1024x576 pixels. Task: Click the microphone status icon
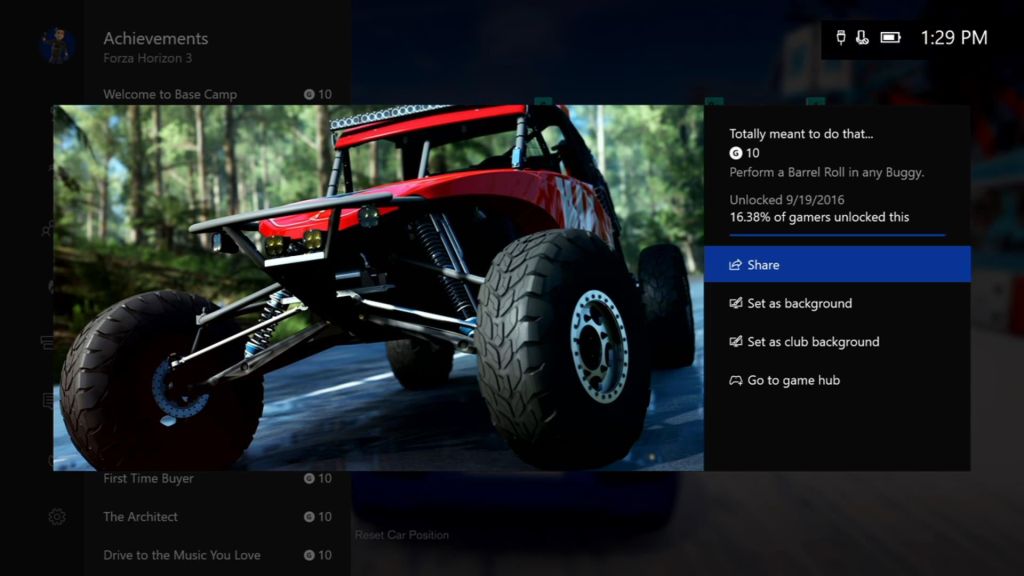862,38
